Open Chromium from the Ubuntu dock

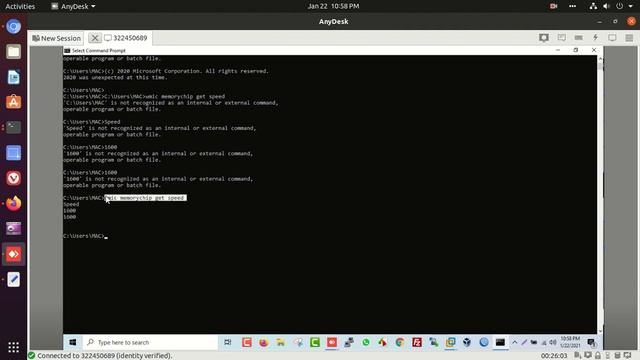tap(13, 27)
